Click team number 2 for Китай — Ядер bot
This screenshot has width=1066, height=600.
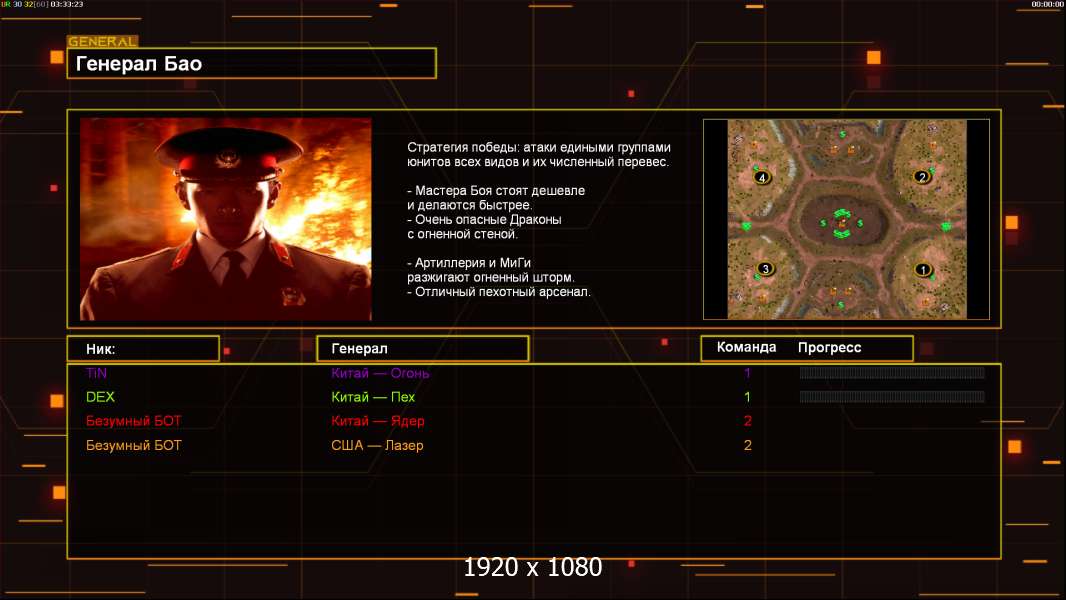pyautogui.click(x=747, y=421)
